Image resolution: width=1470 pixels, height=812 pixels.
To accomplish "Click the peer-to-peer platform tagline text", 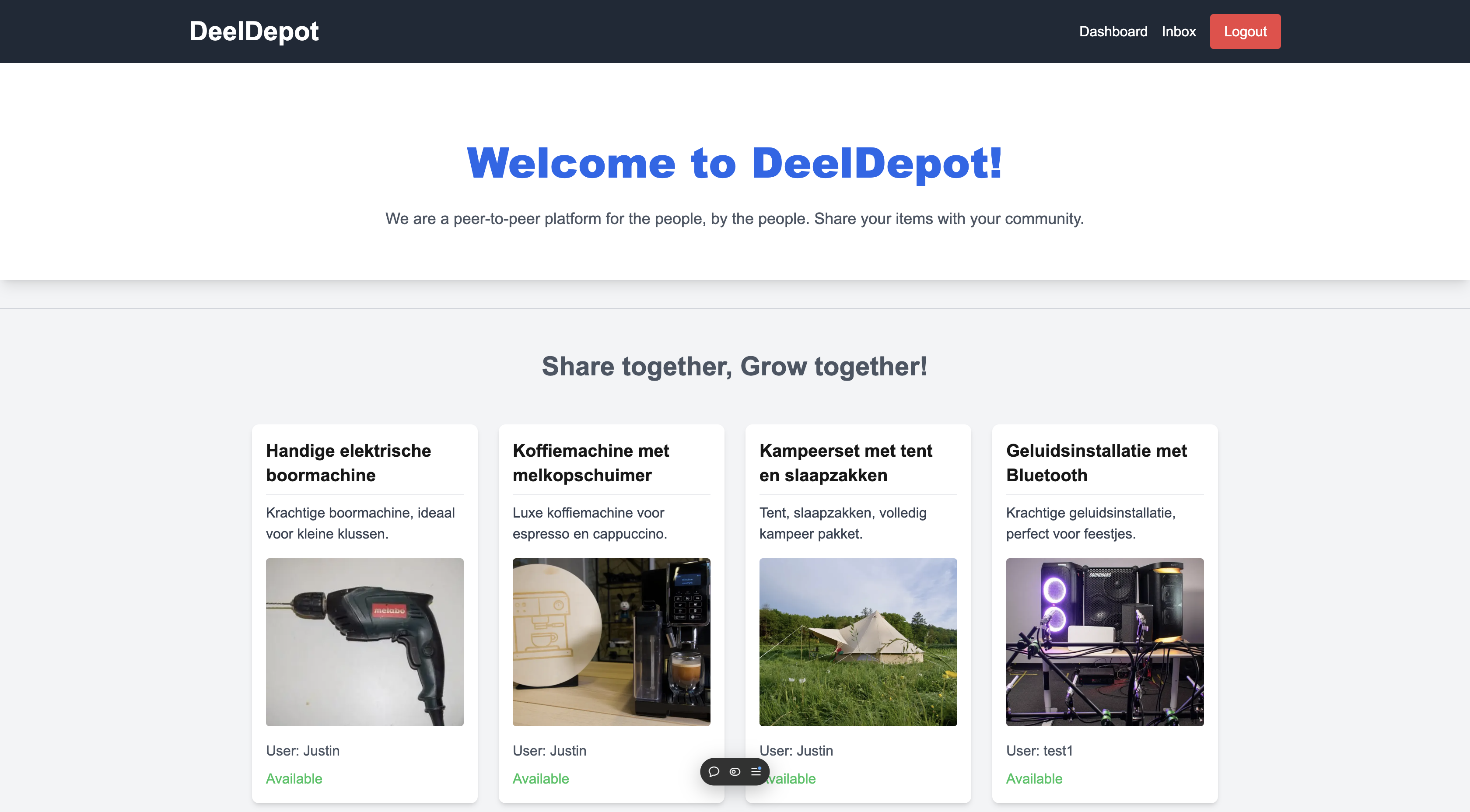I will coord(735,219).
